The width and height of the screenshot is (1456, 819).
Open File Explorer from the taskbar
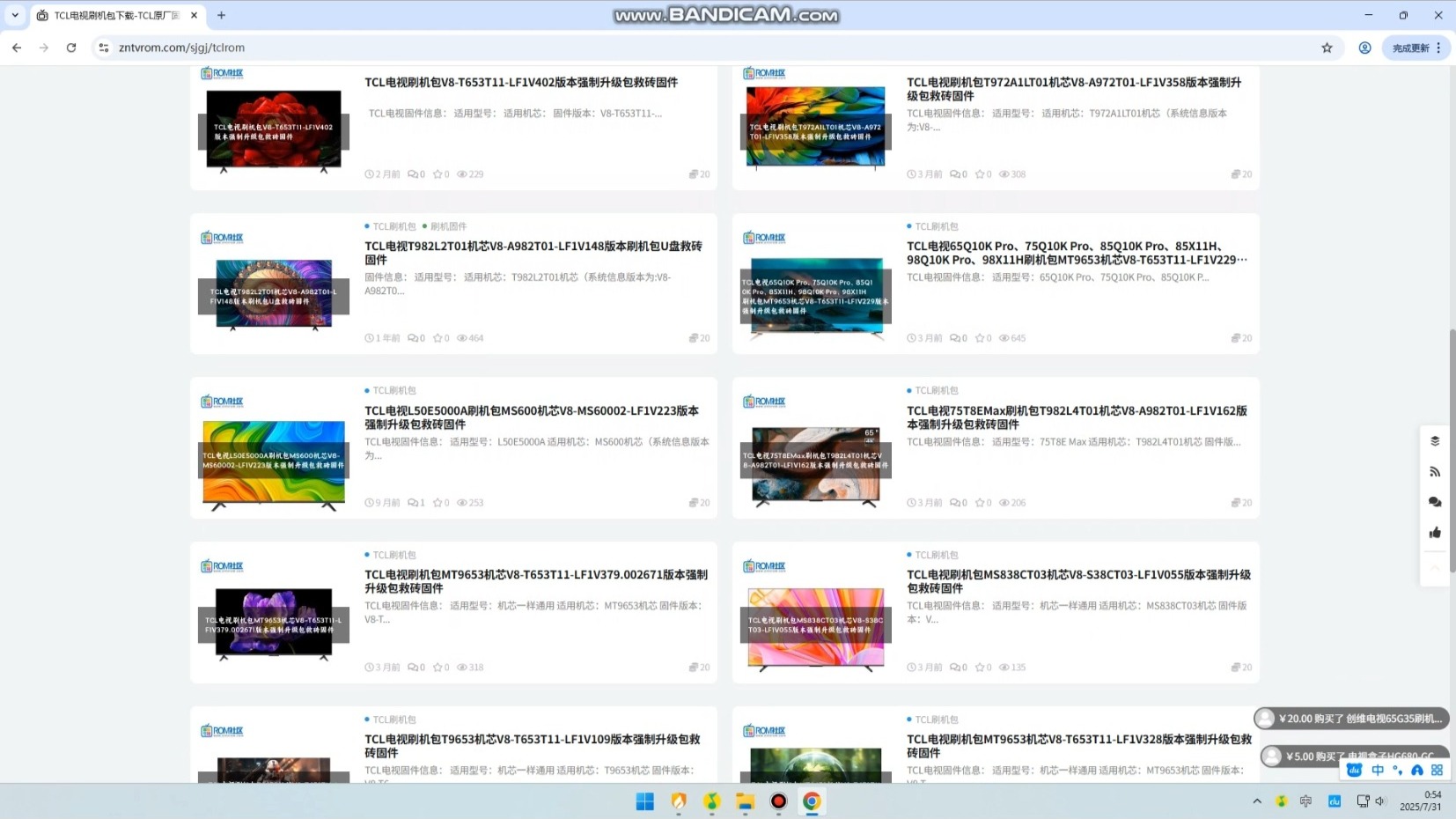pos(746,801)
